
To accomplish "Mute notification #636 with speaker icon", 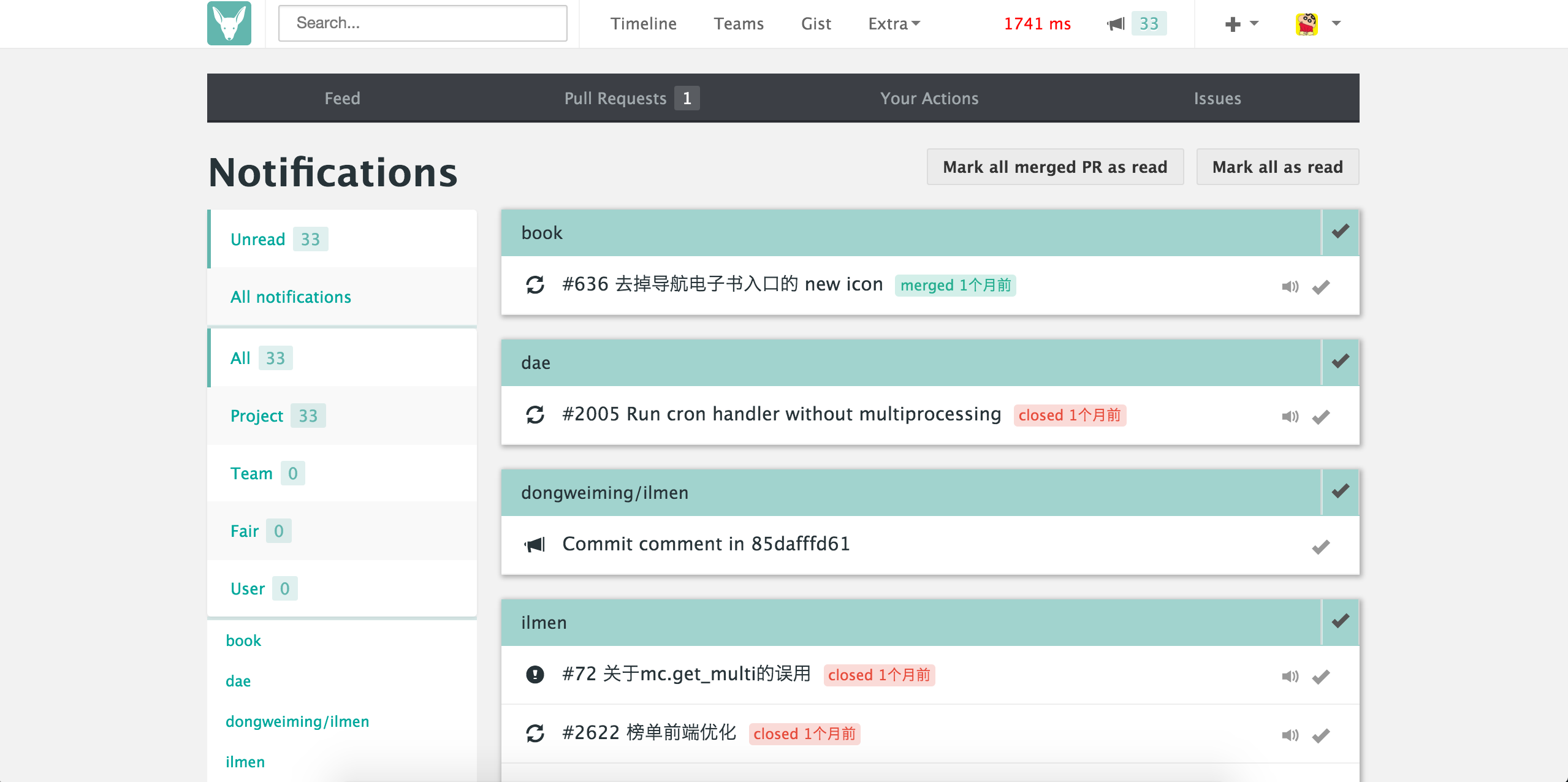I will (1290, 287).
